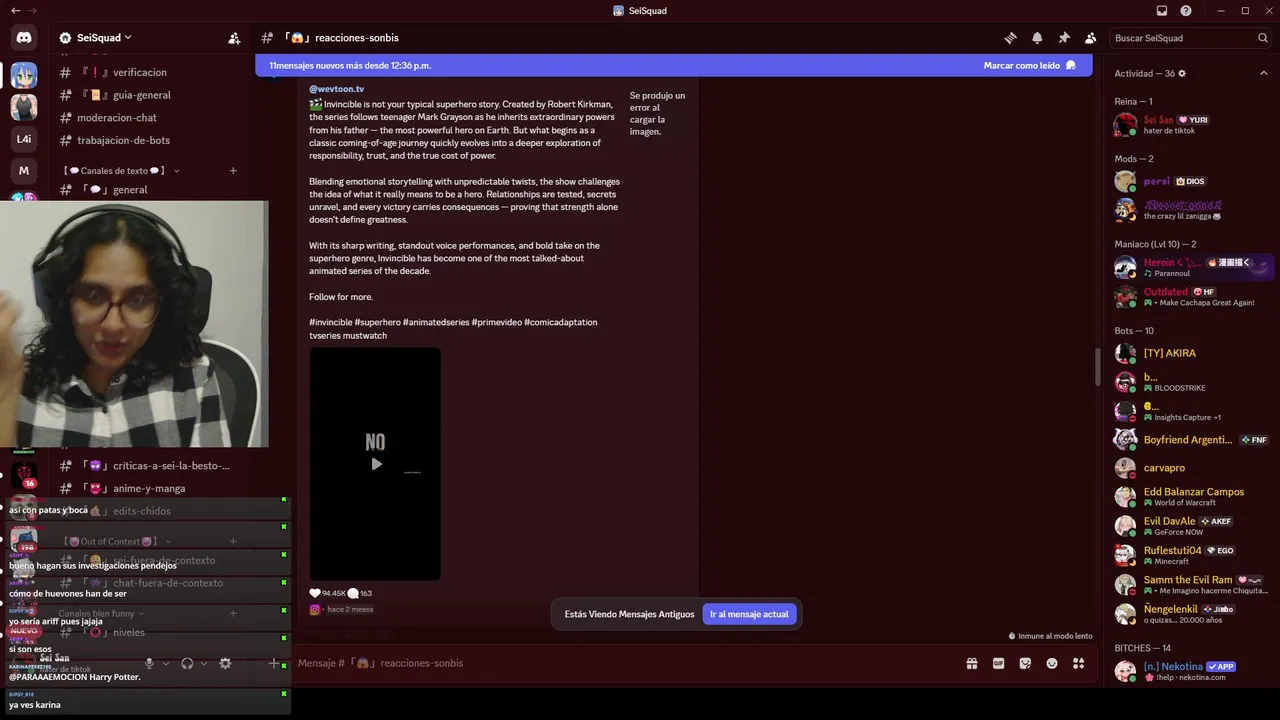The image size is (1280, 720).
Task: Open the criticas-a-sei-la-besto channel
Action: click(150, 465)
